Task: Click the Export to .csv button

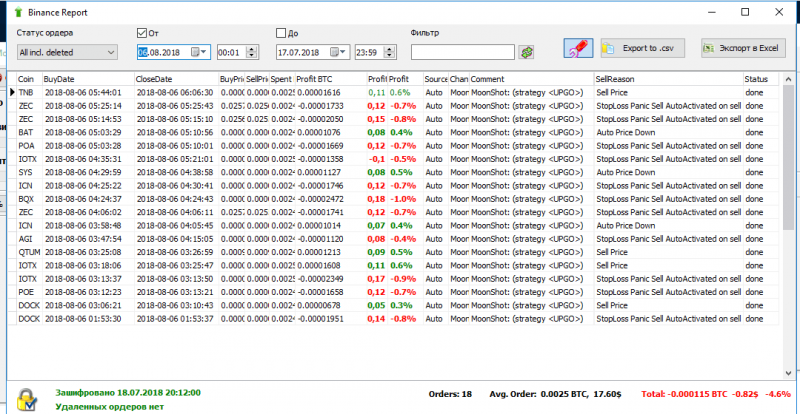Action: (642, 48)
